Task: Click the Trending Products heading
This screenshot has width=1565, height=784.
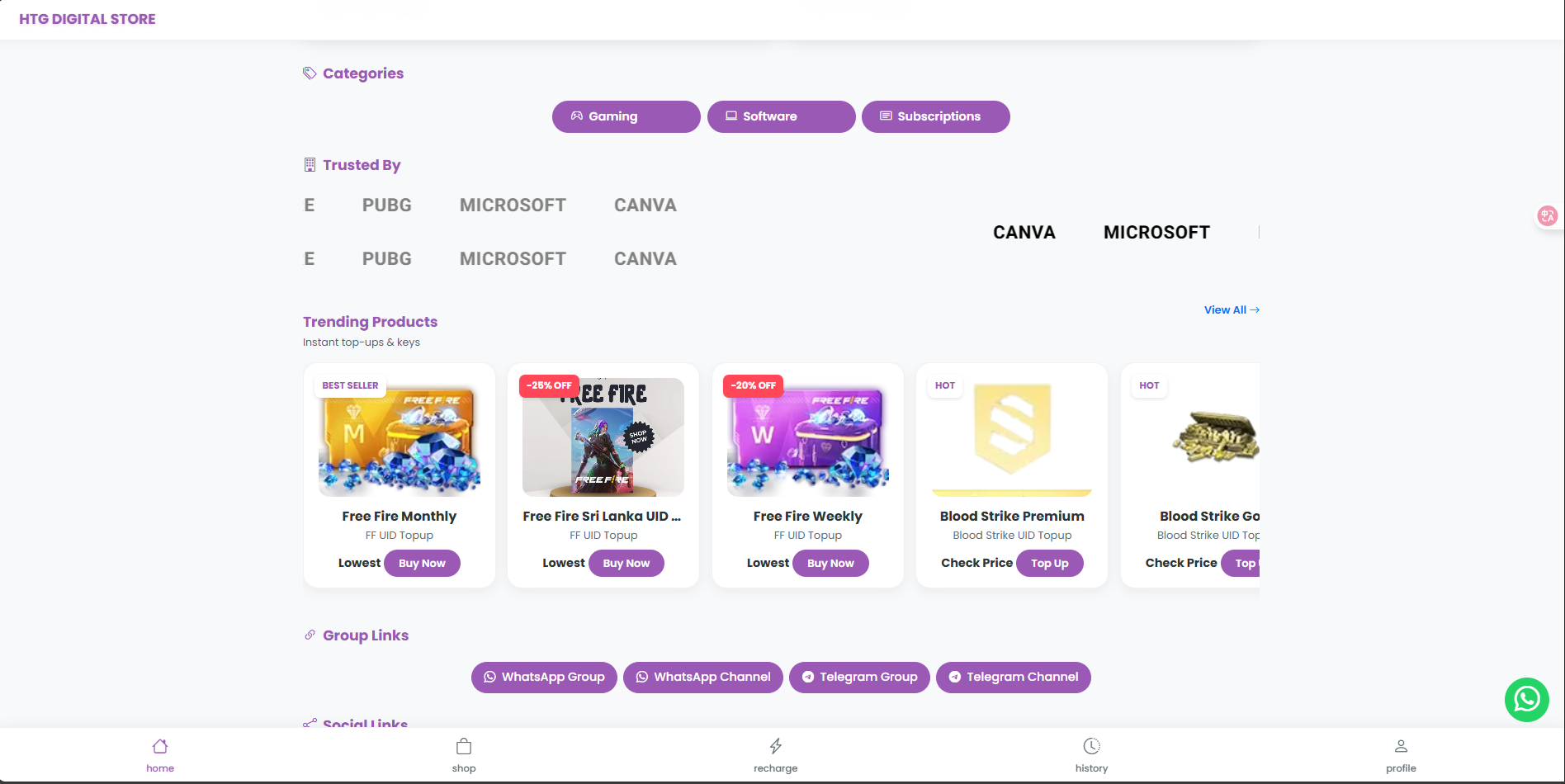Action: click(x=370, y=322)
